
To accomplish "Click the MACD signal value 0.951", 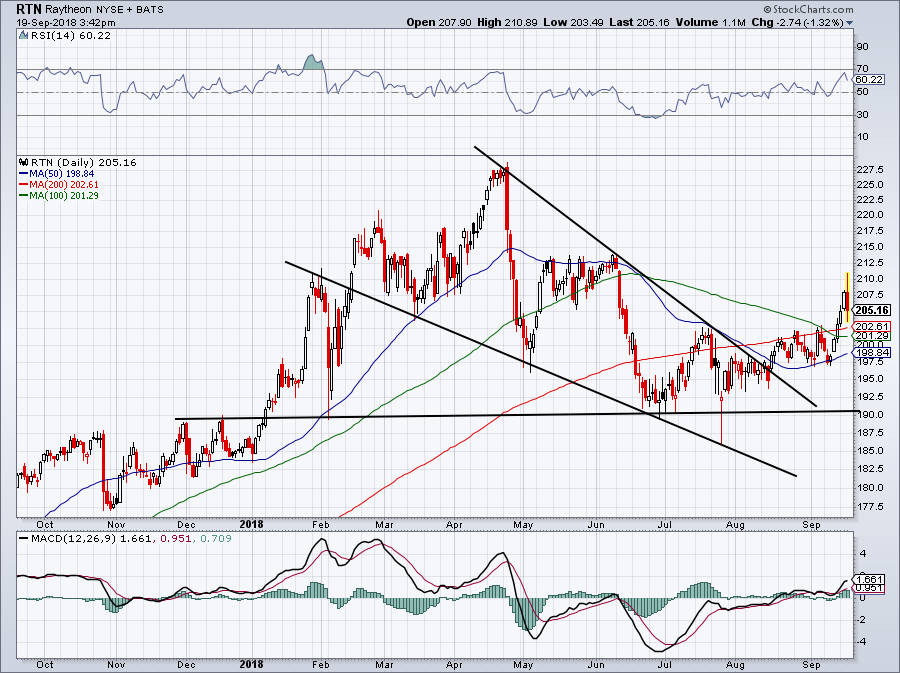I will coord(176,539).
